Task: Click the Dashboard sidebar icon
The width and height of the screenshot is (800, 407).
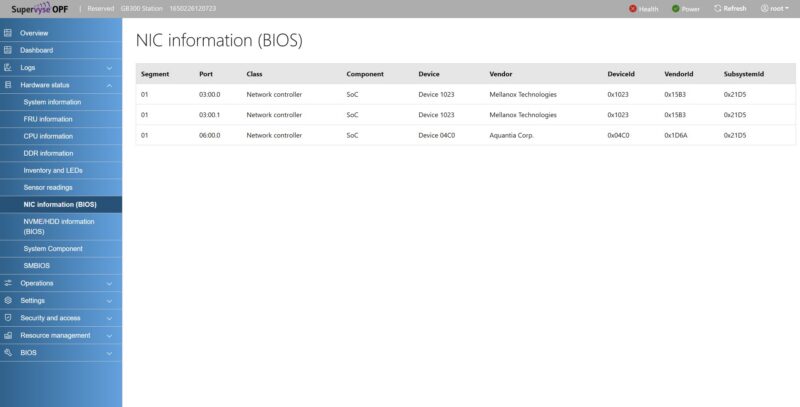Action: 8,50
